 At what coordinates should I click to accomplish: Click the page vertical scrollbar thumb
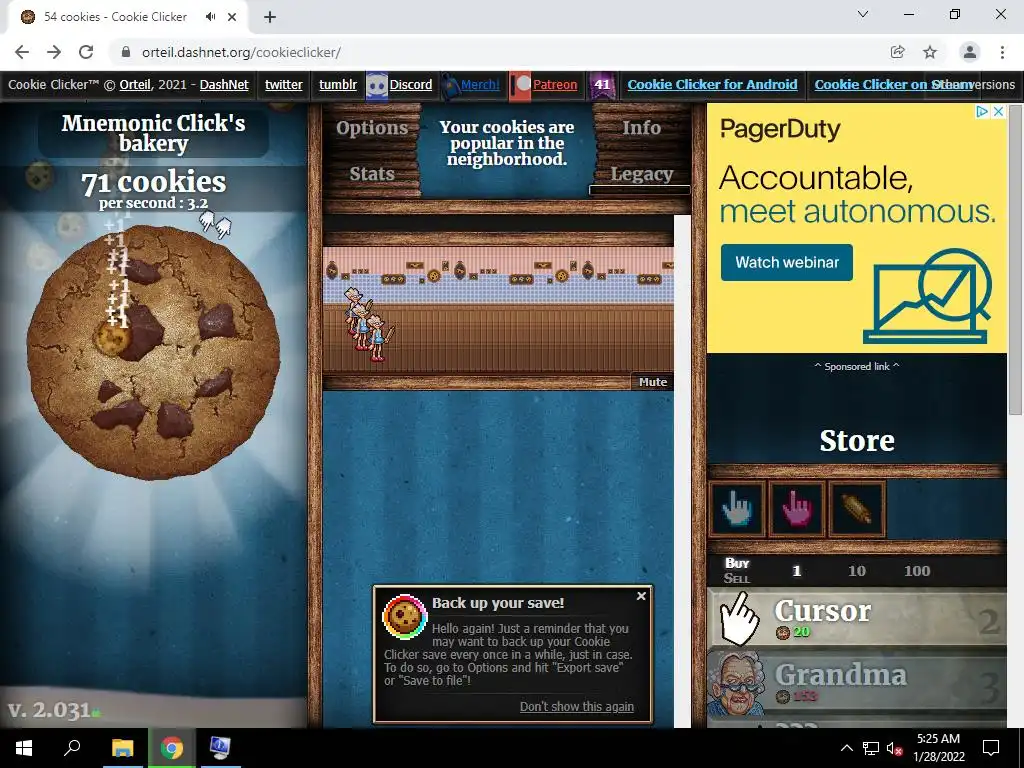(x=1014, y=259)
